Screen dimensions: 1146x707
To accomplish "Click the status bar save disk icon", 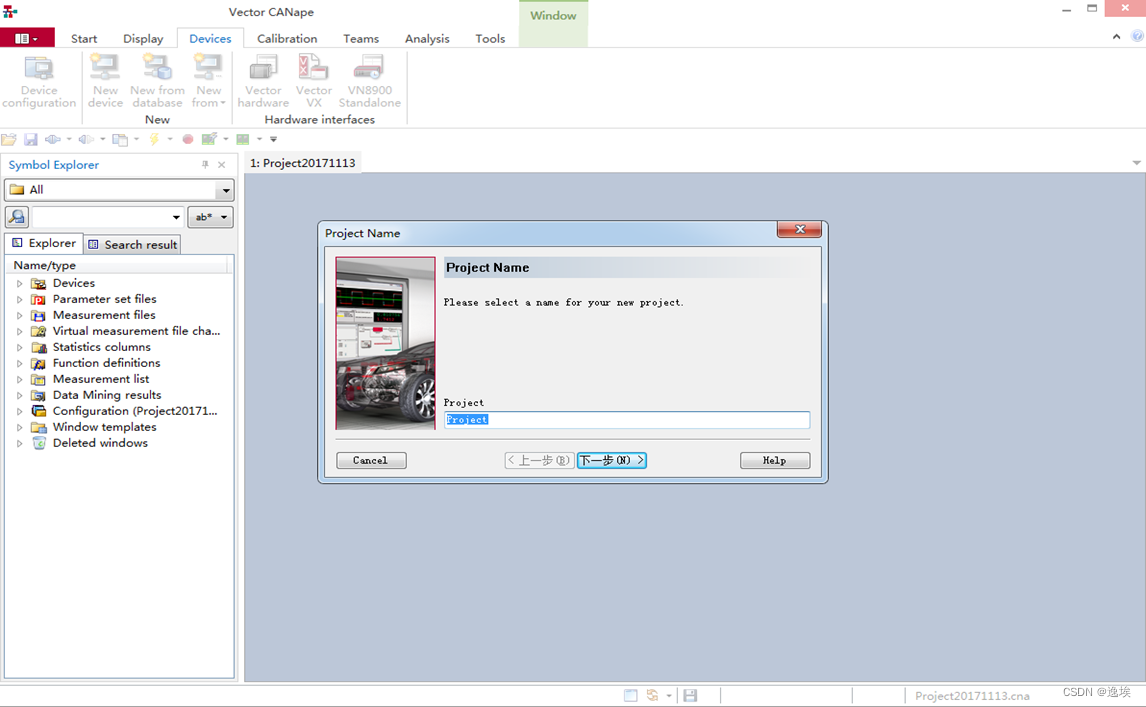I will [x=690, y=696].
